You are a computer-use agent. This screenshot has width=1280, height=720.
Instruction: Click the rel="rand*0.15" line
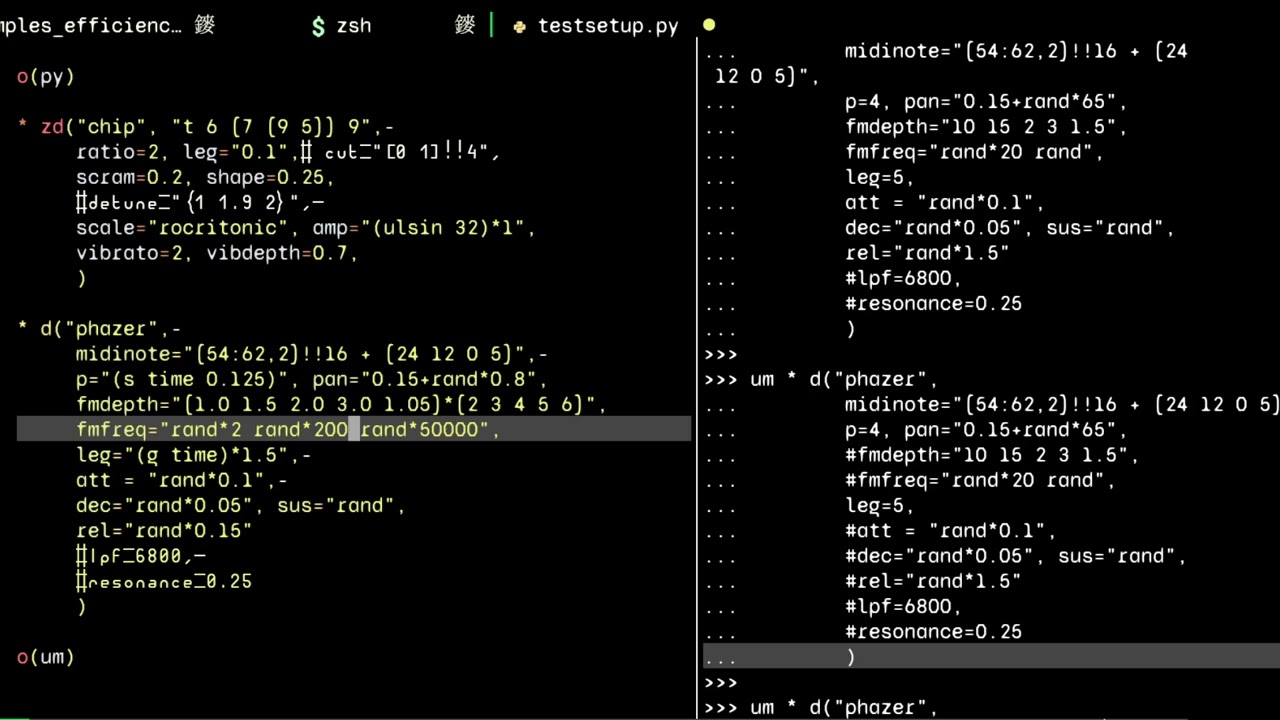tap(164, 531)
